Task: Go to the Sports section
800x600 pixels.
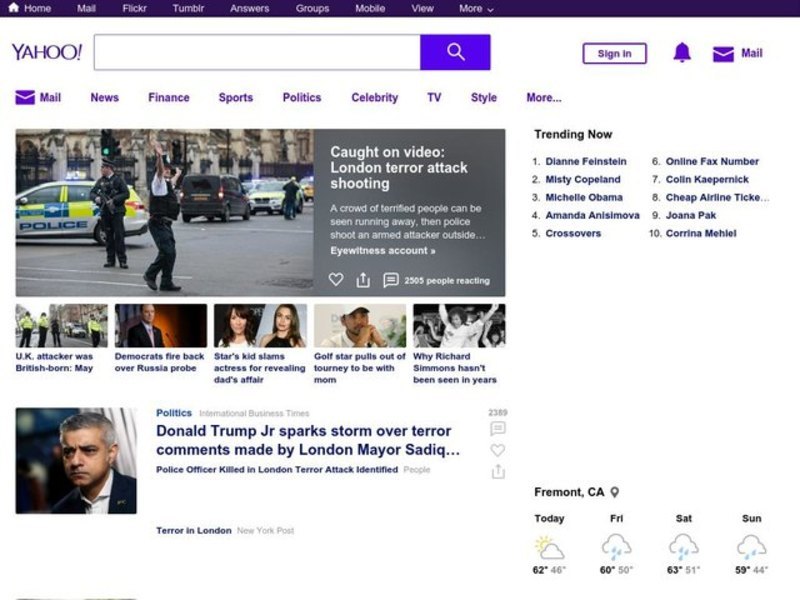Action: pos(235,98)
